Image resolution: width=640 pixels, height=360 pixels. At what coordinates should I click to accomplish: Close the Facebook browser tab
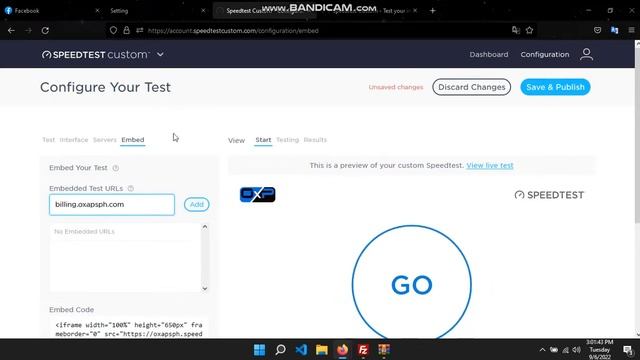tap(97, 11)
